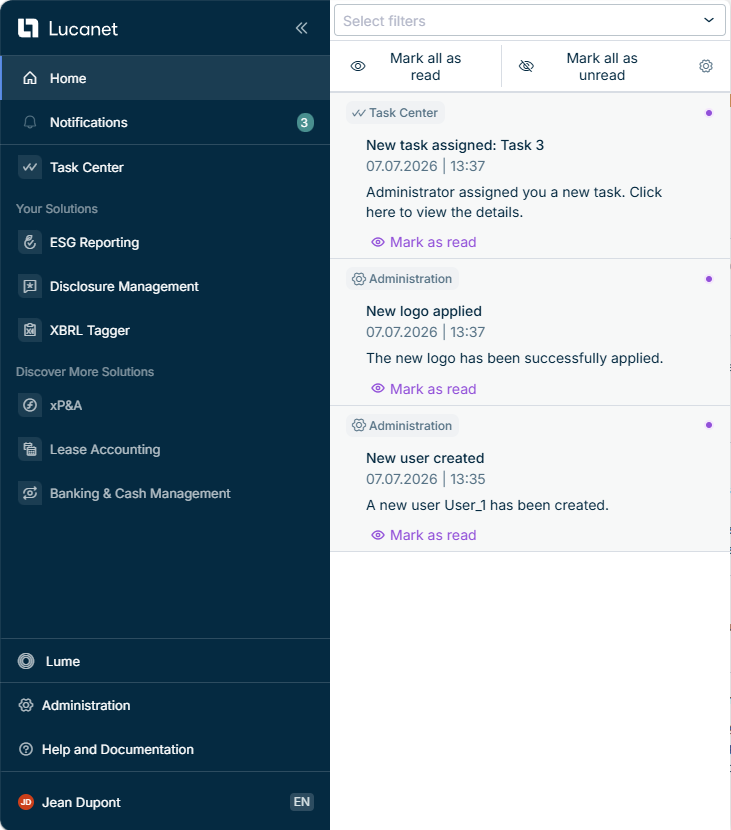Click the Disclosure Management icon
This screenshot has width=731, height=830.
(x=30, y=286)
